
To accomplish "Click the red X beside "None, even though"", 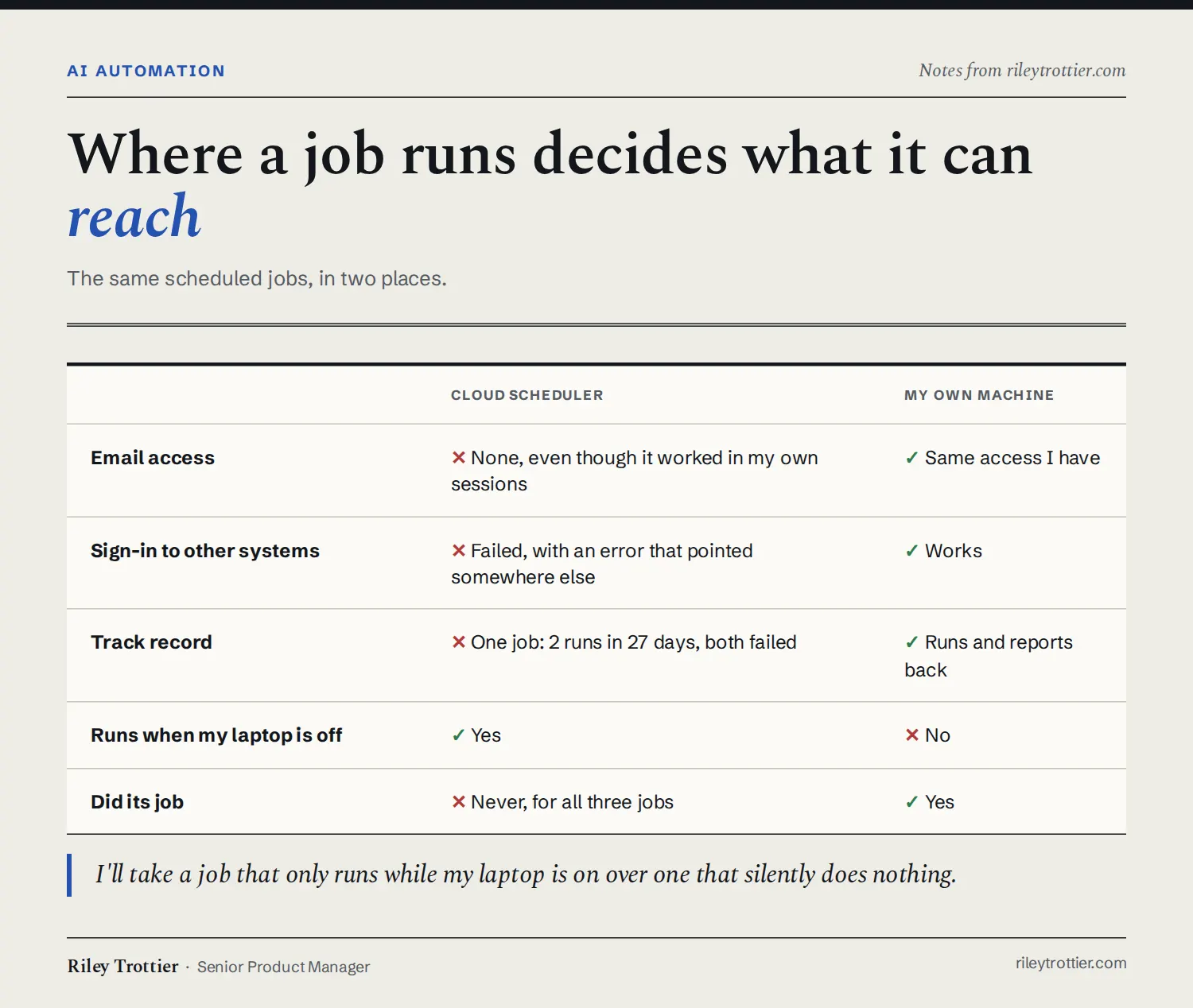I will (458, 458).
